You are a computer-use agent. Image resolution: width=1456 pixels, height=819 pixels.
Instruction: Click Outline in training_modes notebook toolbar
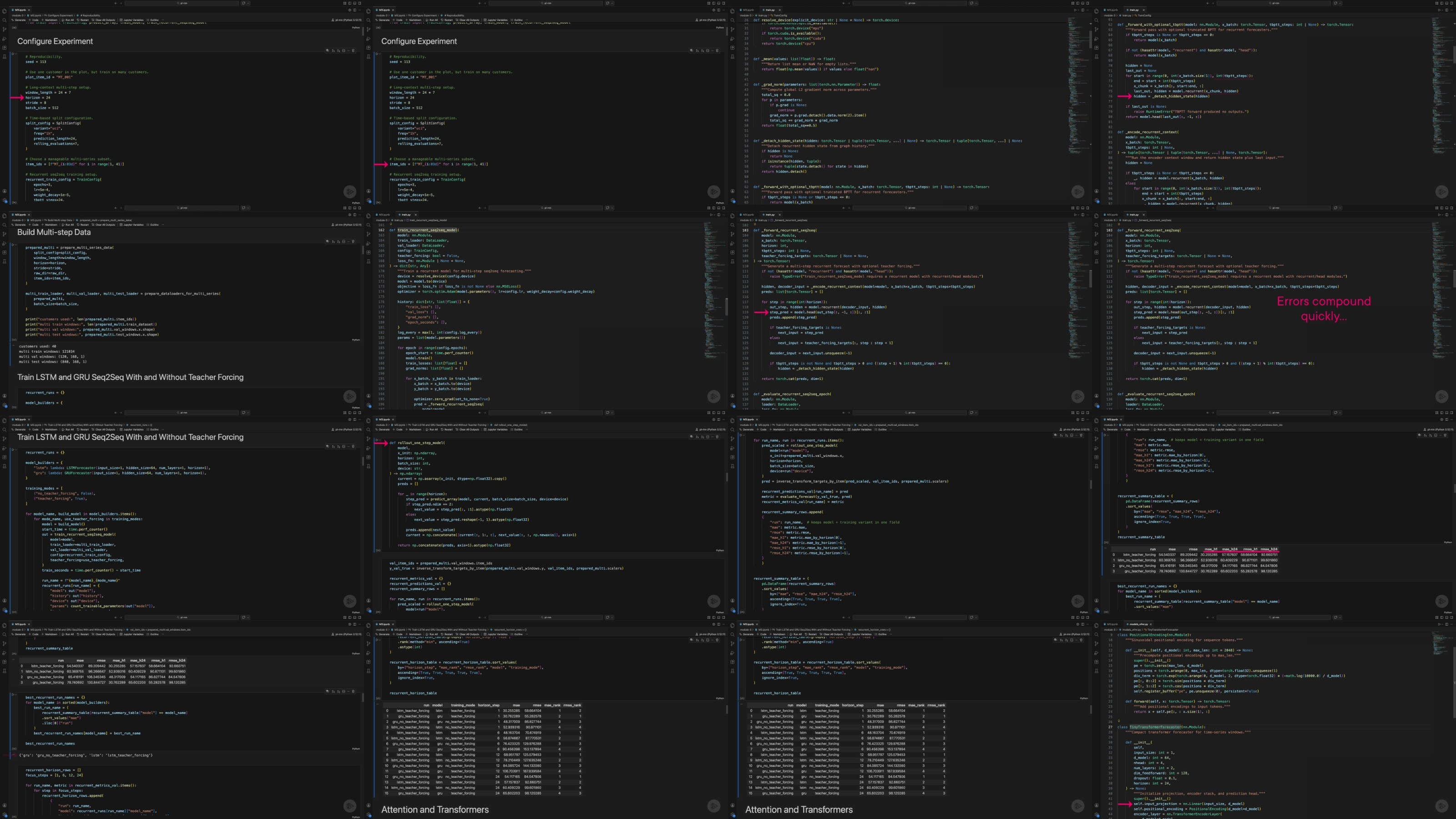pos(153,430)
